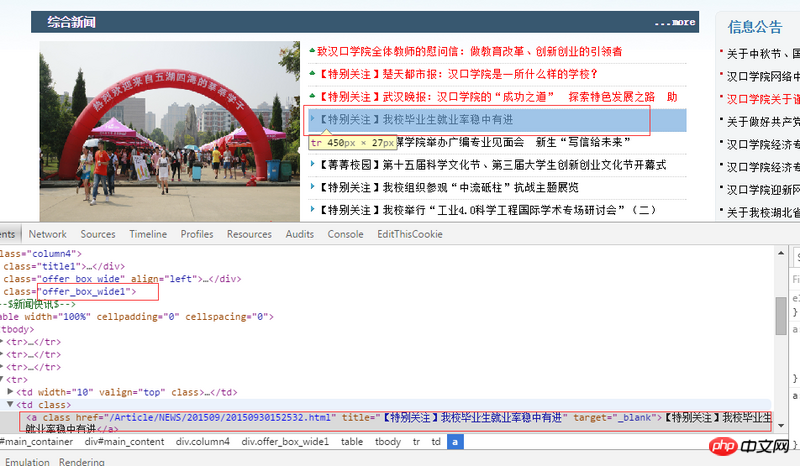The image size is (800, 466).
Task: Select the Console tab
Action: [x=345, y=234]
